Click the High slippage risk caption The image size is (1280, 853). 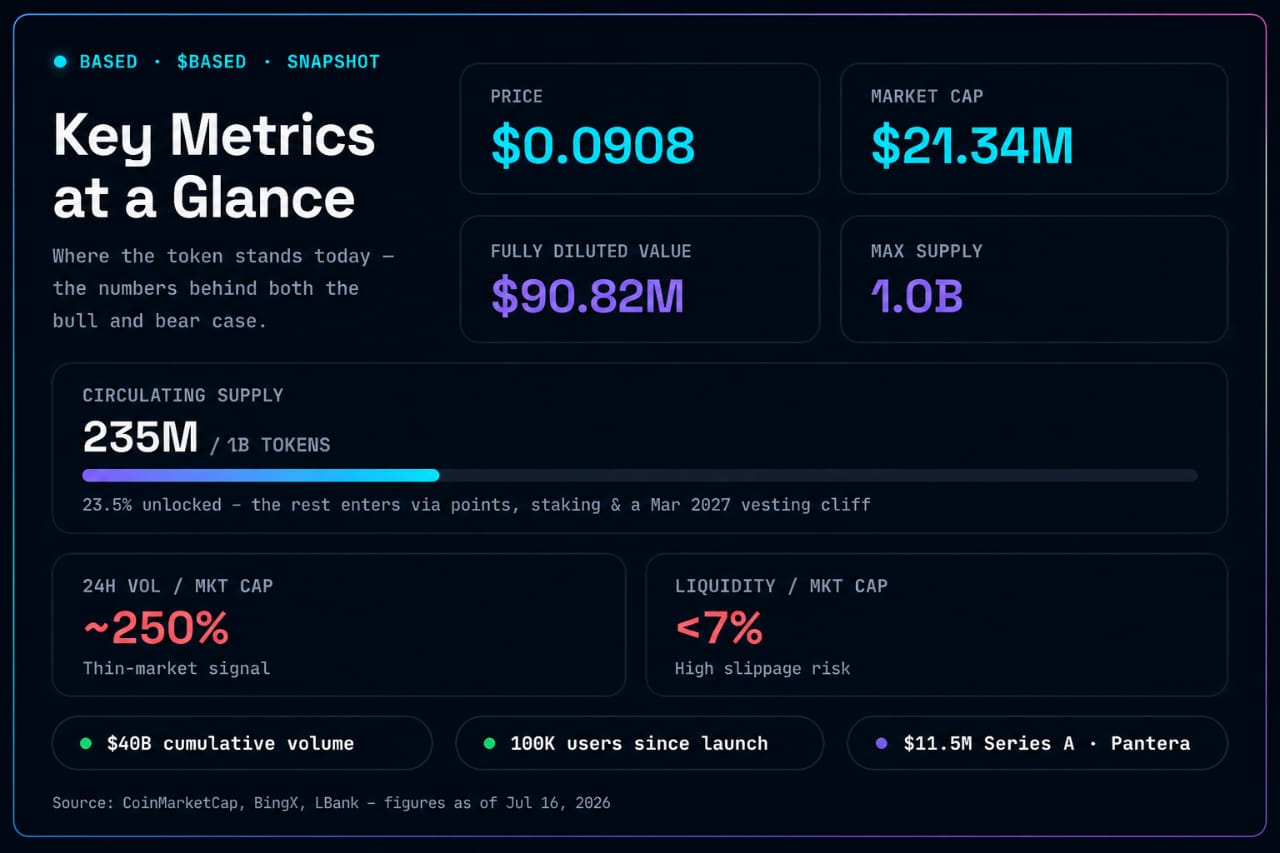pos(762,668)
